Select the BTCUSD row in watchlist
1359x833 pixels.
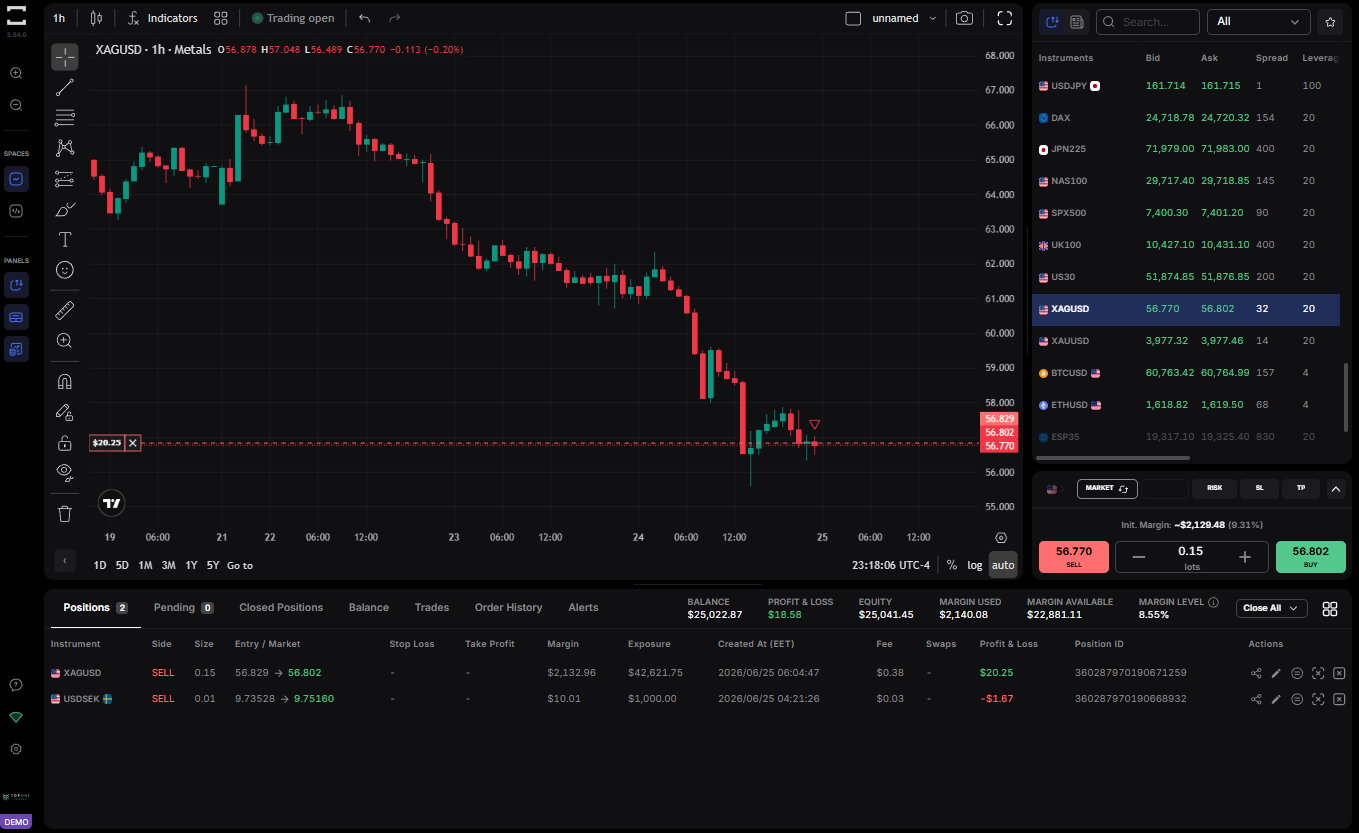(1186, 373)
